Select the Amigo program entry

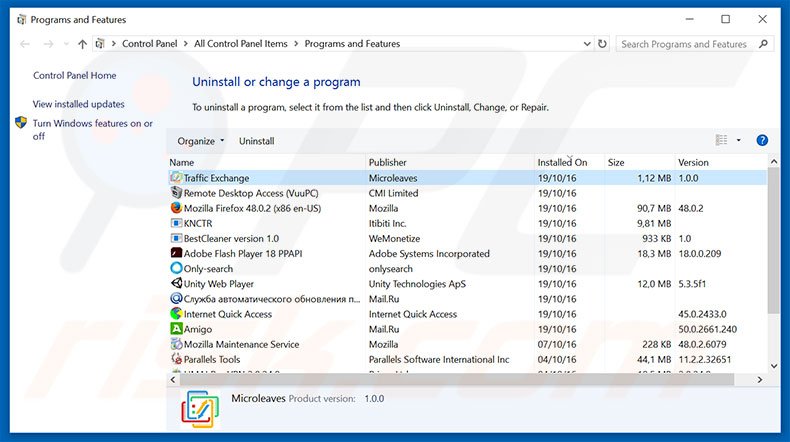198,329
